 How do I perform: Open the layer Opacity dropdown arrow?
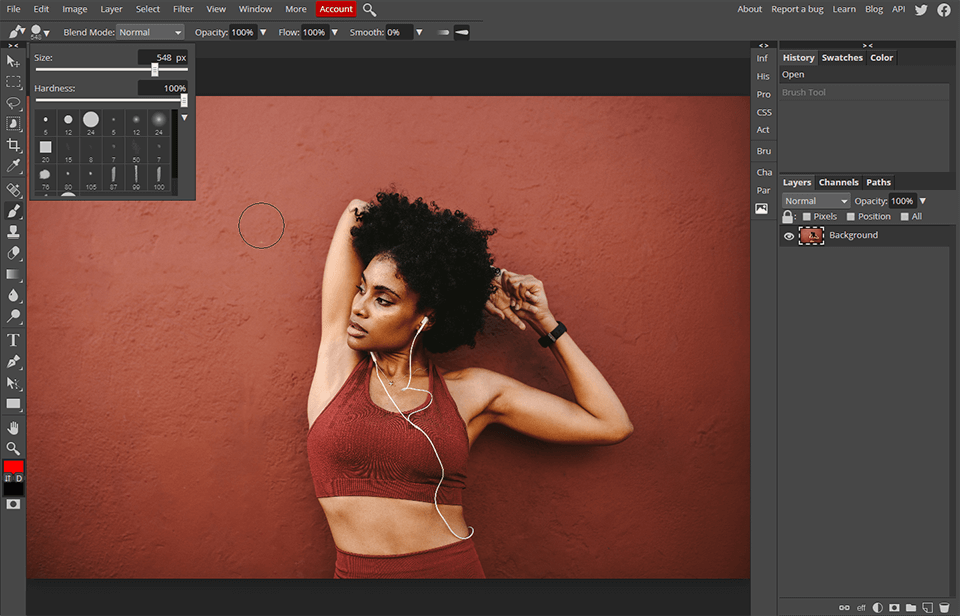tap(921, 200)
